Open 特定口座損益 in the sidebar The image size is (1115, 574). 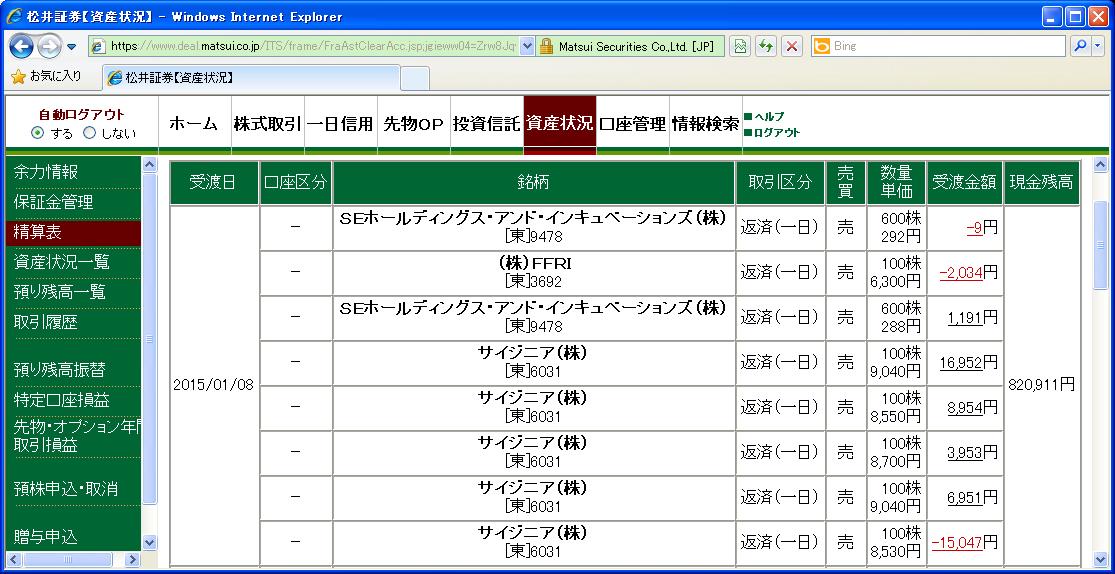pyautogui.click(x=62, y=400)
